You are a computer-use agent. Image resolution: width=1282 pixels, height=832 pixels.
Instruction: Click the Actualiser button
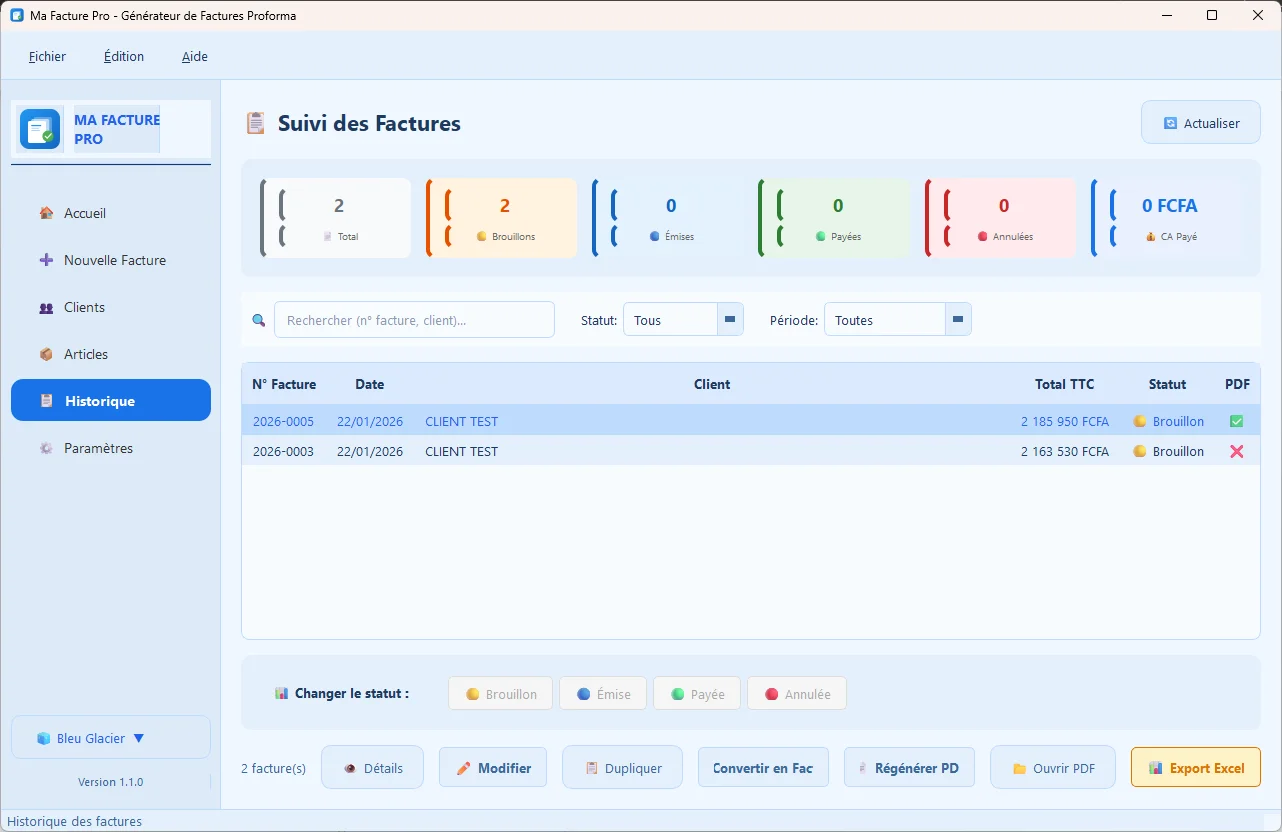pos(1200,123)
